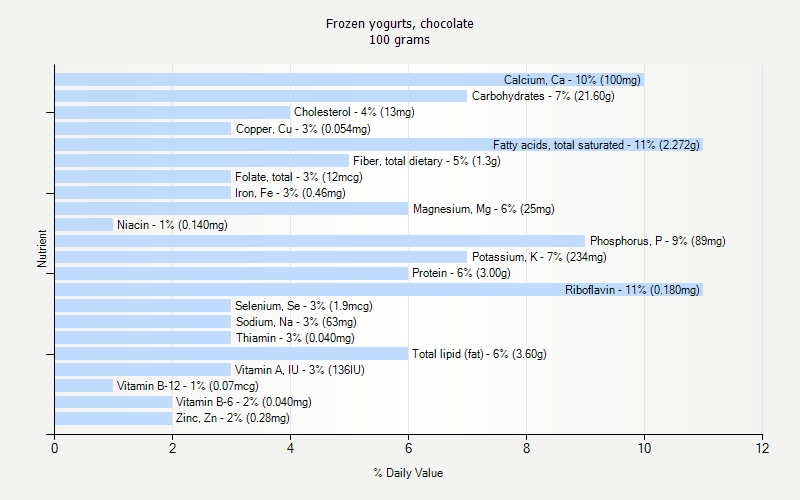
Task: Click the Niacin 1% label
Action: (172, 225)
